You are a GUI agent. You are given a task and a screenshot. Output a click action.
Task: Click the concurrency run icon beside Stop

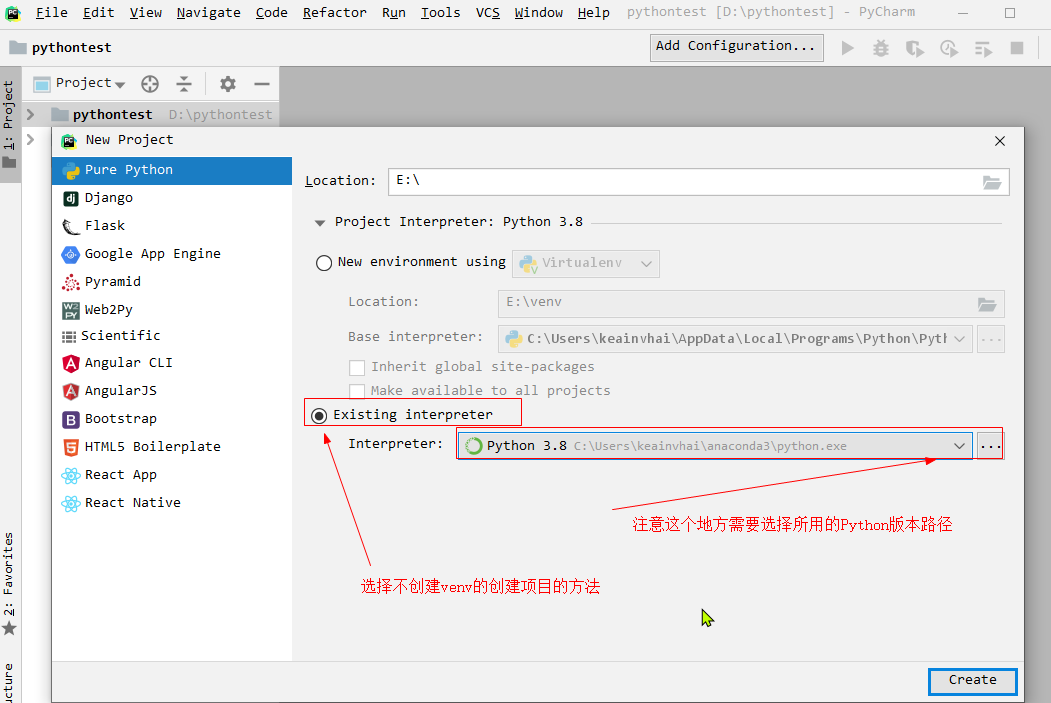pyautogui.click(x=983, y=49)
